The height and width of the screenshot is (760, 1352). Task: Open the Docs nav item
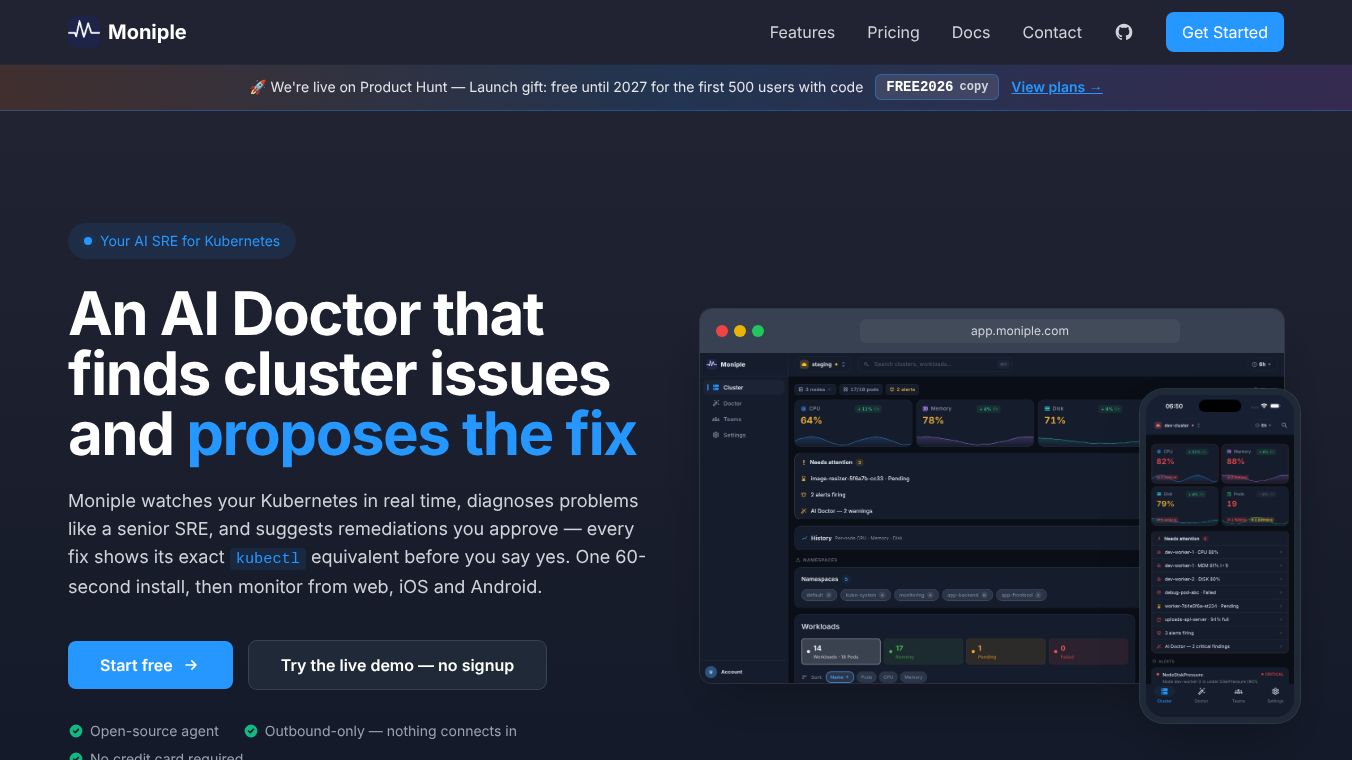971,32
